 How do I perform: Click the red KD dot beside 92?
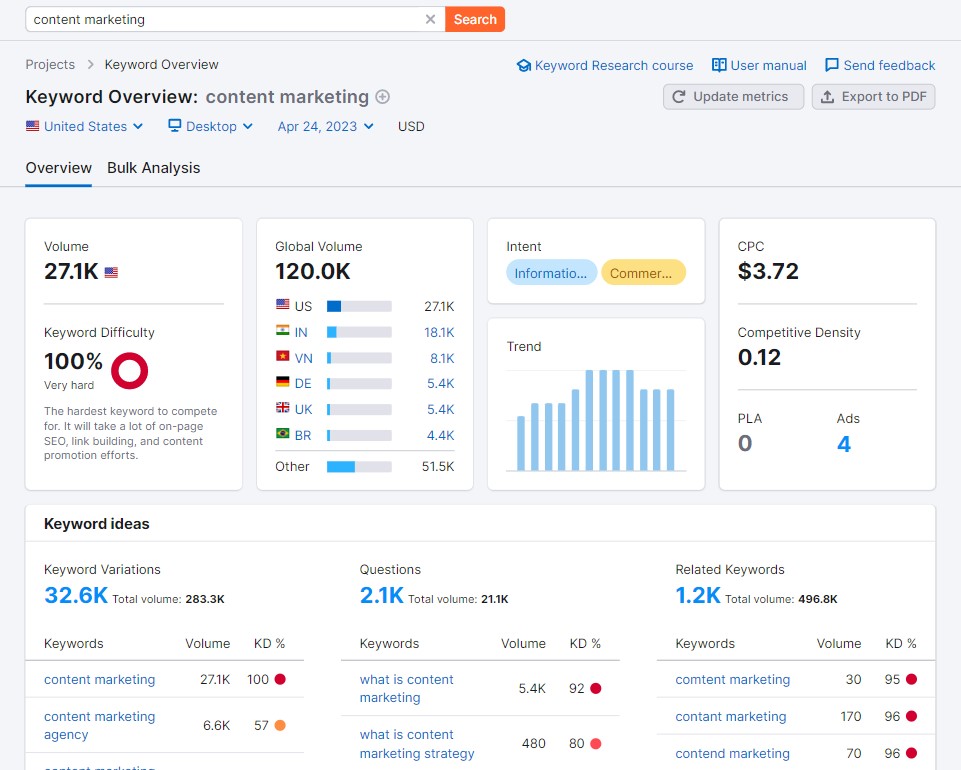pyautogui.click(x=596, y=688)
